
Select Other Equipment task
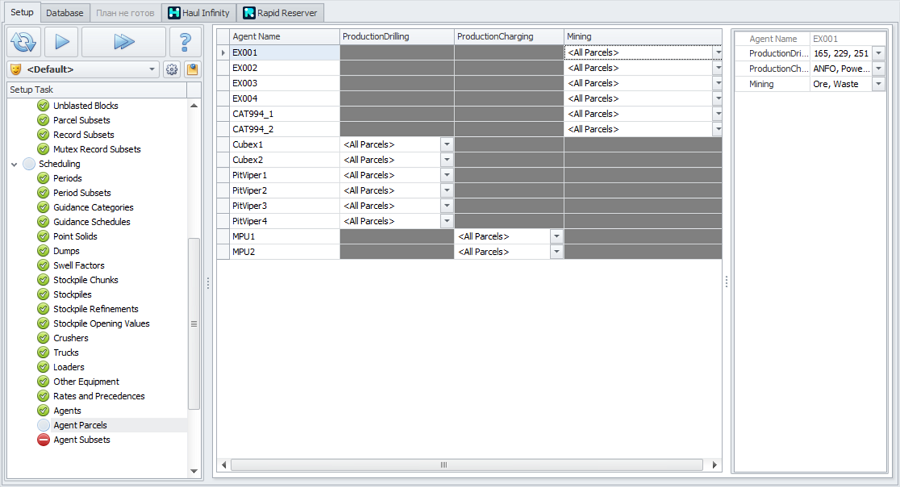(86, 382)
